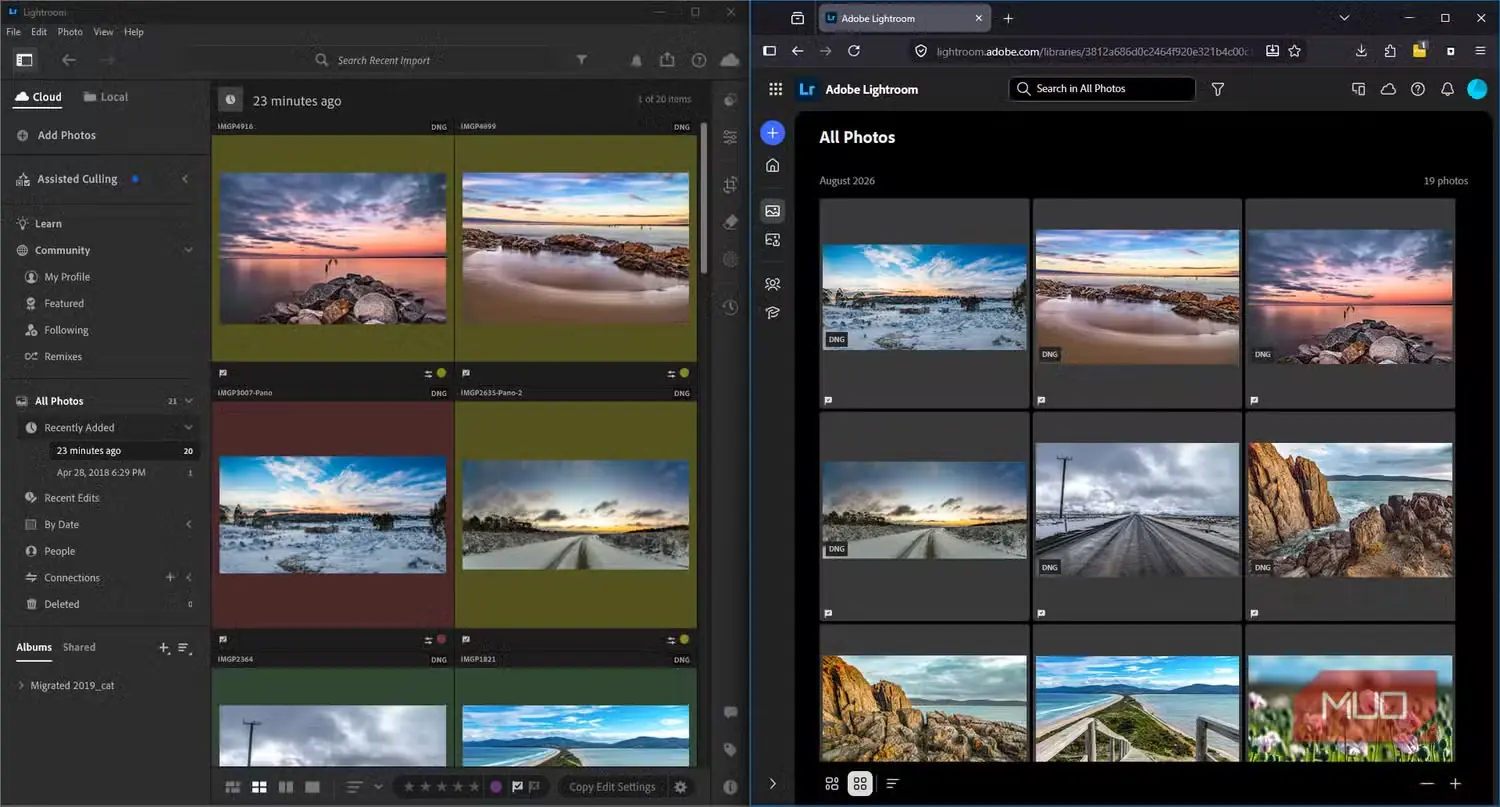Open the Photo menu
1500x807 pixels.
tap(70, 32)
